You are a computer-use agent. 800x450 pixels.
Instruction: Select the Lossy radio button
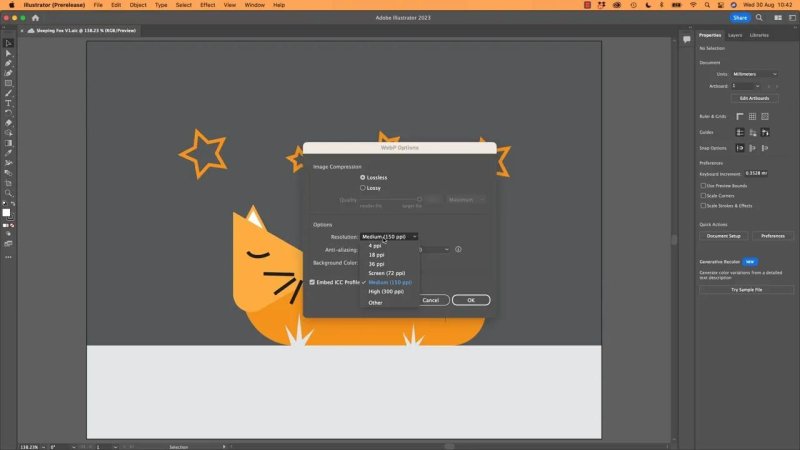point(363,188)
